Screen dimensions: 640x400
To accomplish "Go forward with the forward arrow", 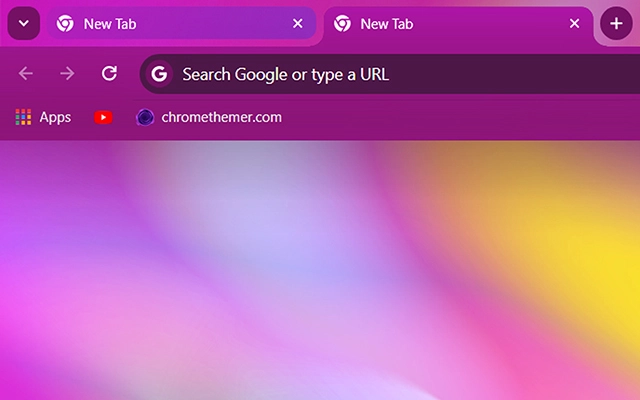I will tap(67, 73).
